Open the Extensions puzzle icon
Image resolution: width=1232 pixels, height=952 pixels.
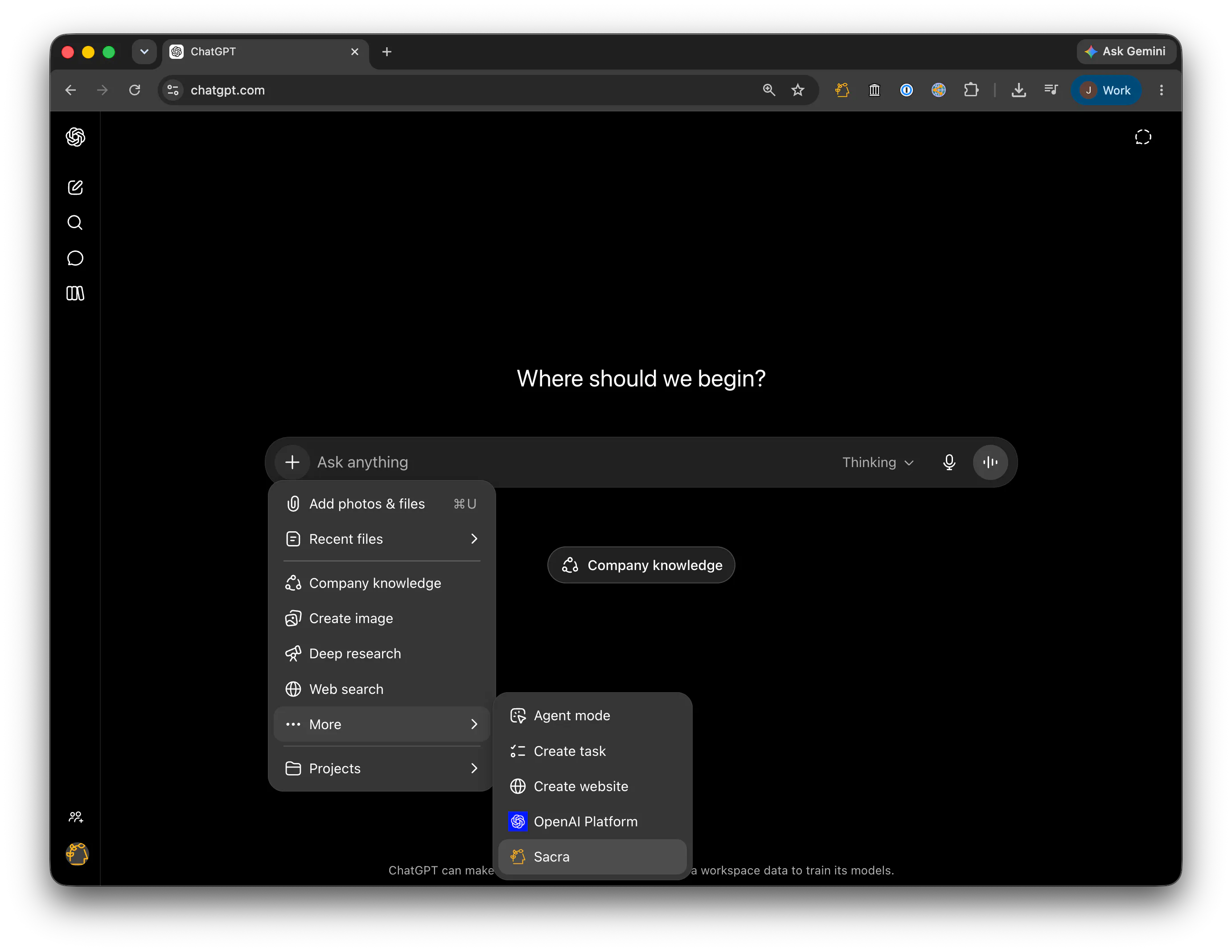971,90
